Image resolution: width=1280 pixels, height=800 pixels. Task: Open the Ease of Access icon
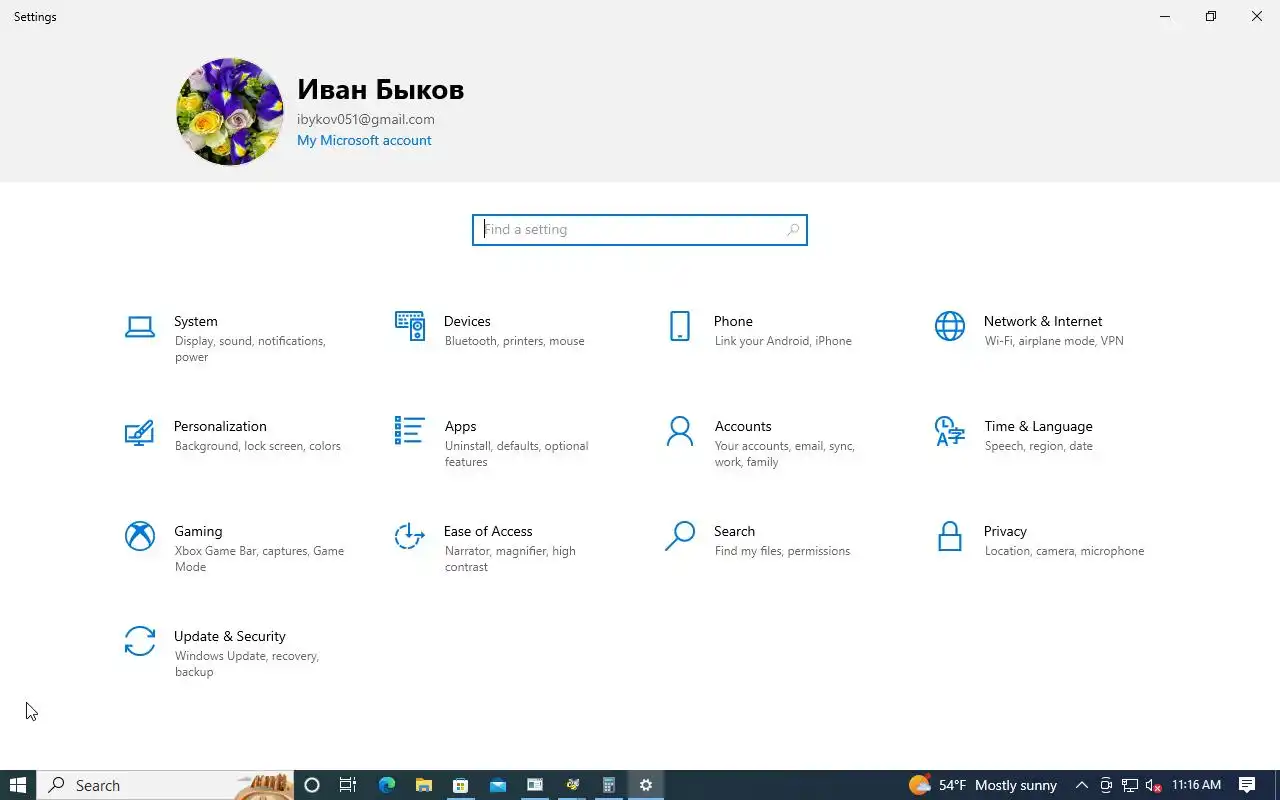410,536
